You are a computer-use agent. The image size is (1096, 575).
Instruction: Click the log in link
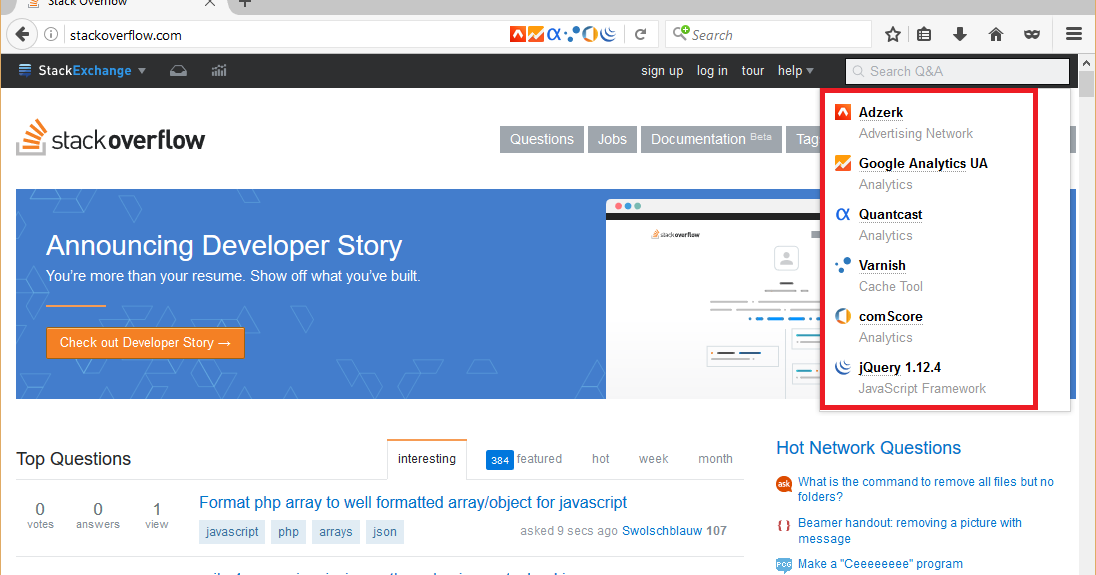712,71
